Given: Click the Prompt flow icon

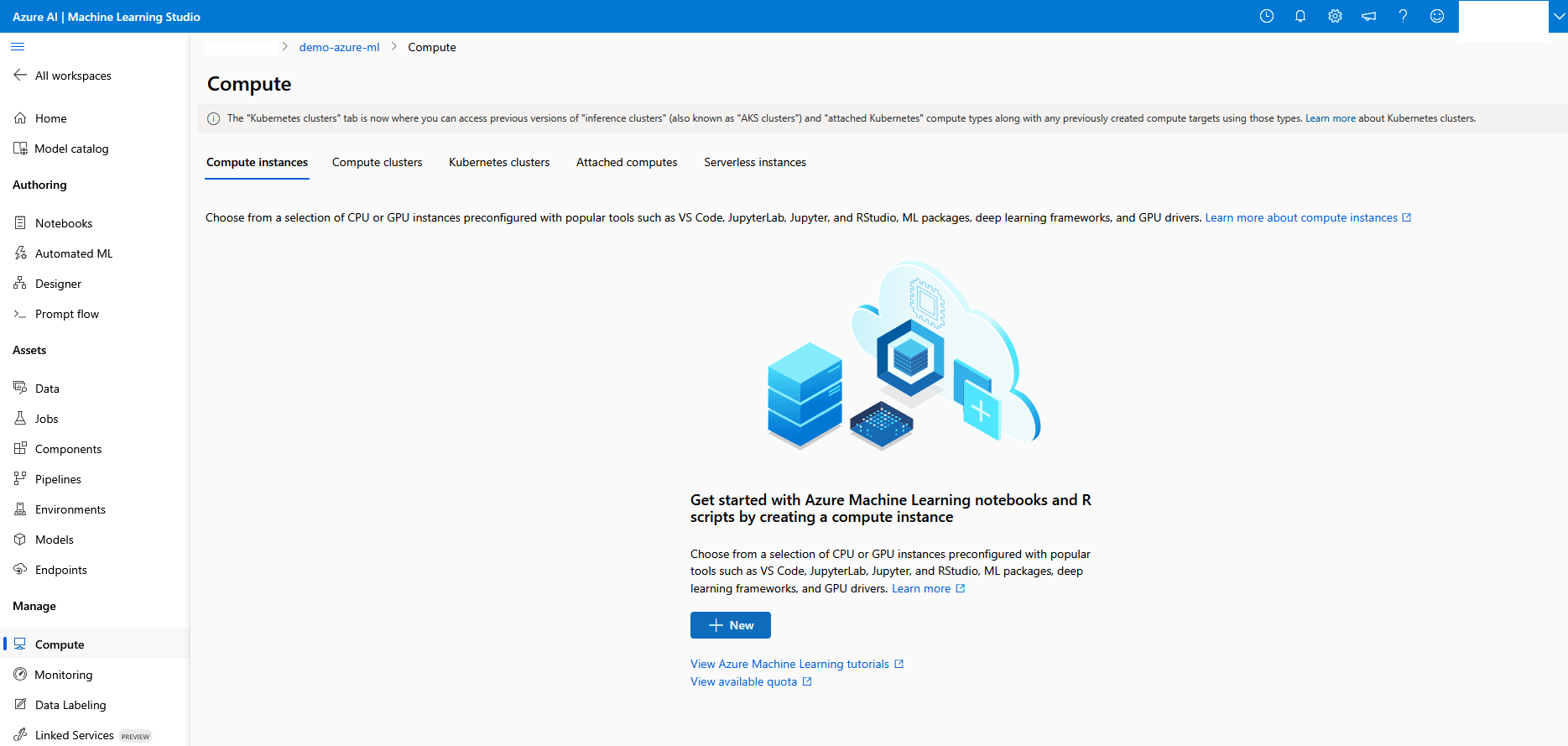Looking at the screenshot, I should [20, 314].
